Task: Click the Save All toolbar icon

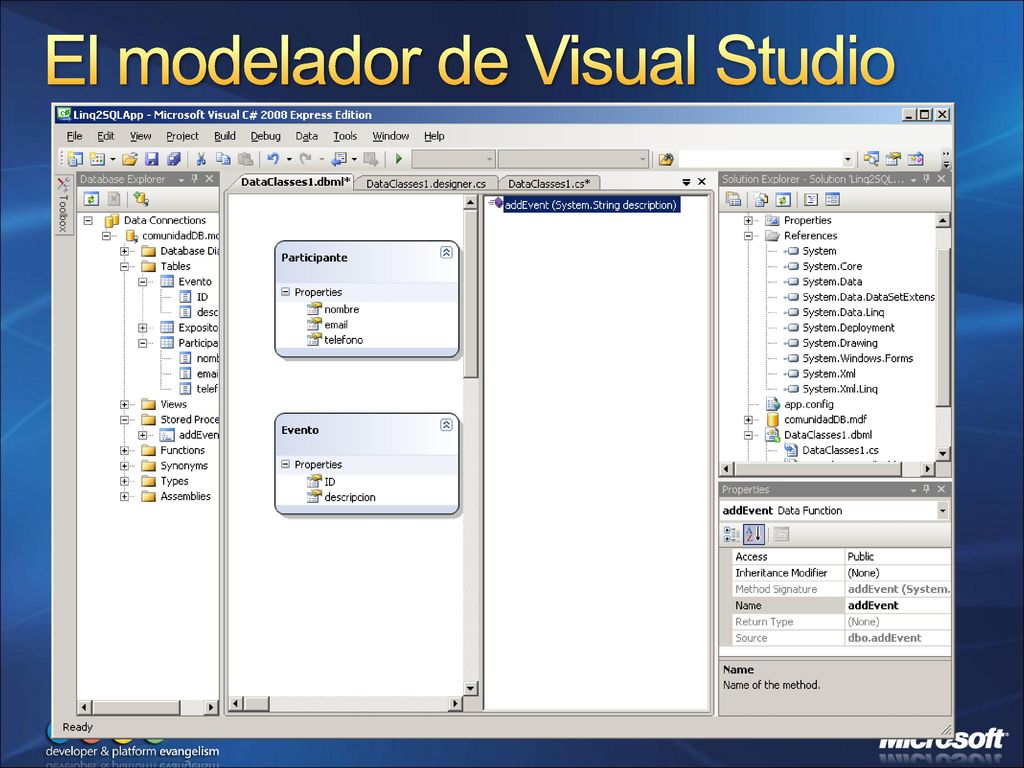Action: (173, 159)
